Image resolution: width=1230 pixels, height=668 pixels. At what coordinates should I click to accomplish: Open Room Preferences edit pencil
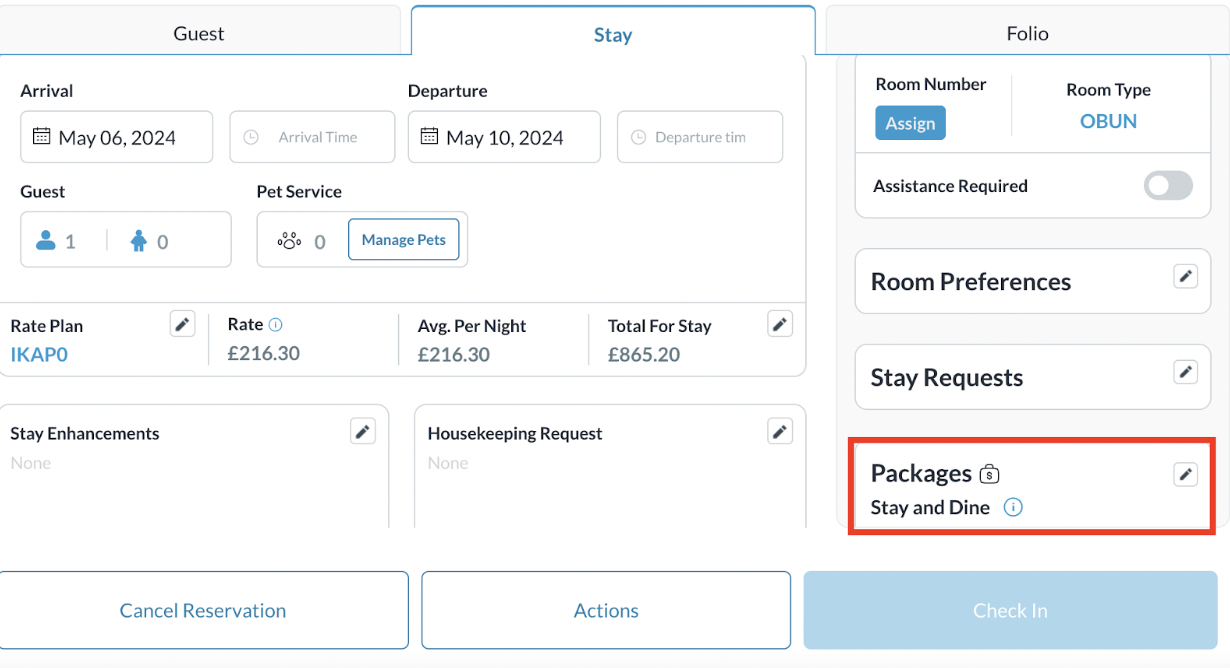tap(1185, 277)
